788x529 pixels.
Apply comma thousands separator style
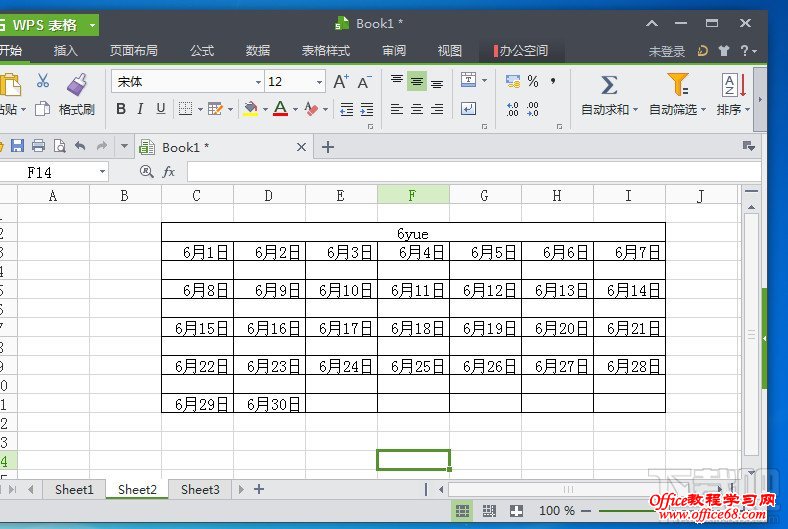[x=553, y=80]
